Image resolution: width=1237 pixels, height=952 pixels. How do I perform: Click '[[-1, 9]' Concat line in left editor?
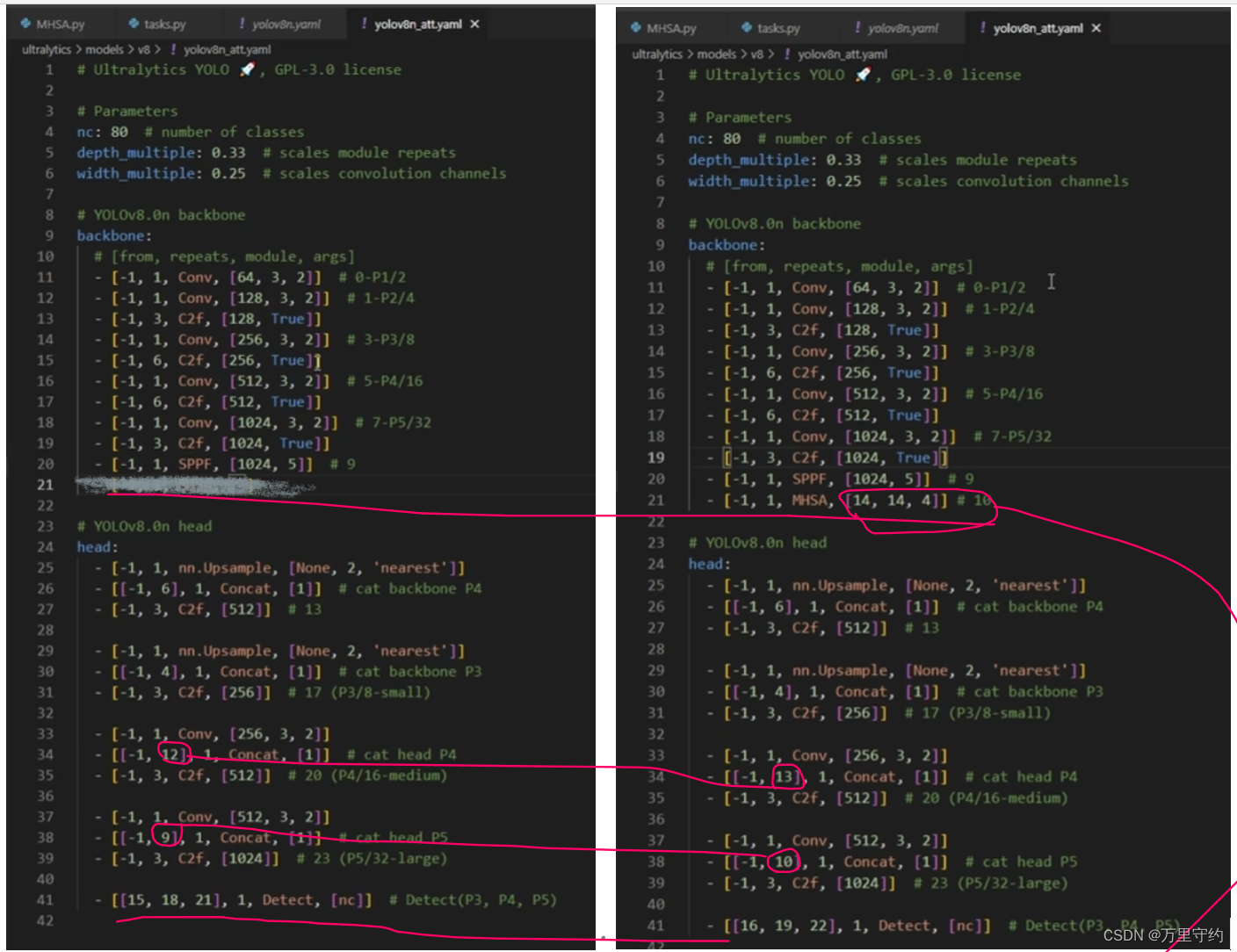click(x=271, y=838)
